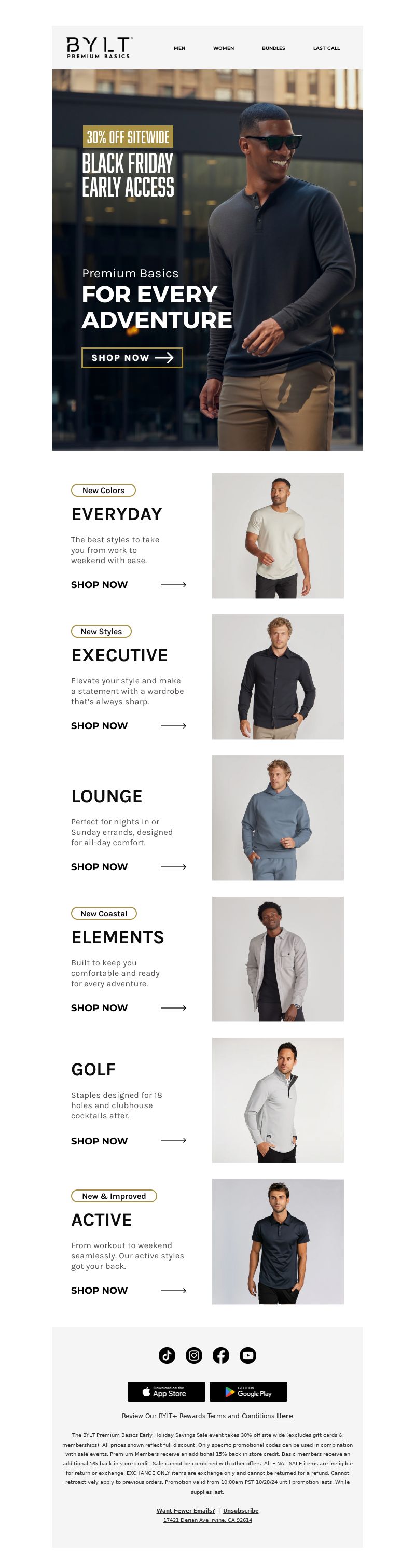Open the Men navigation item

pos(179,48)
